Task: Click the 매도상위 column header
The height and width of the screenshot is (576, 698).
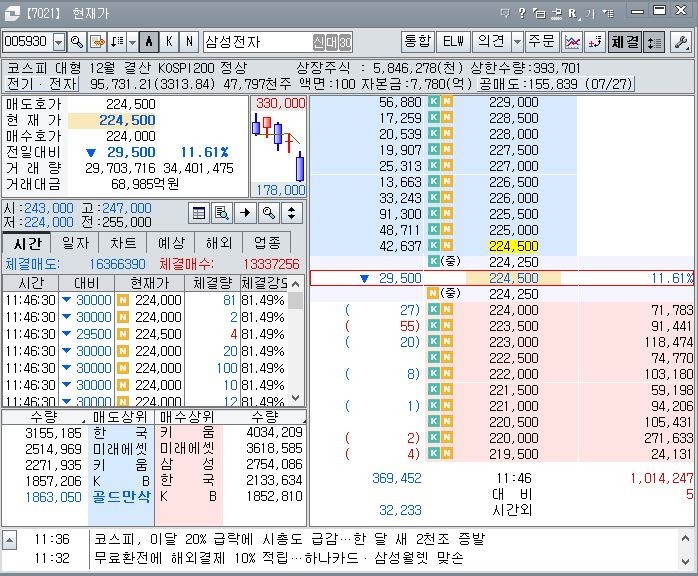Action: pyautogui.click(x=119, y=417)
